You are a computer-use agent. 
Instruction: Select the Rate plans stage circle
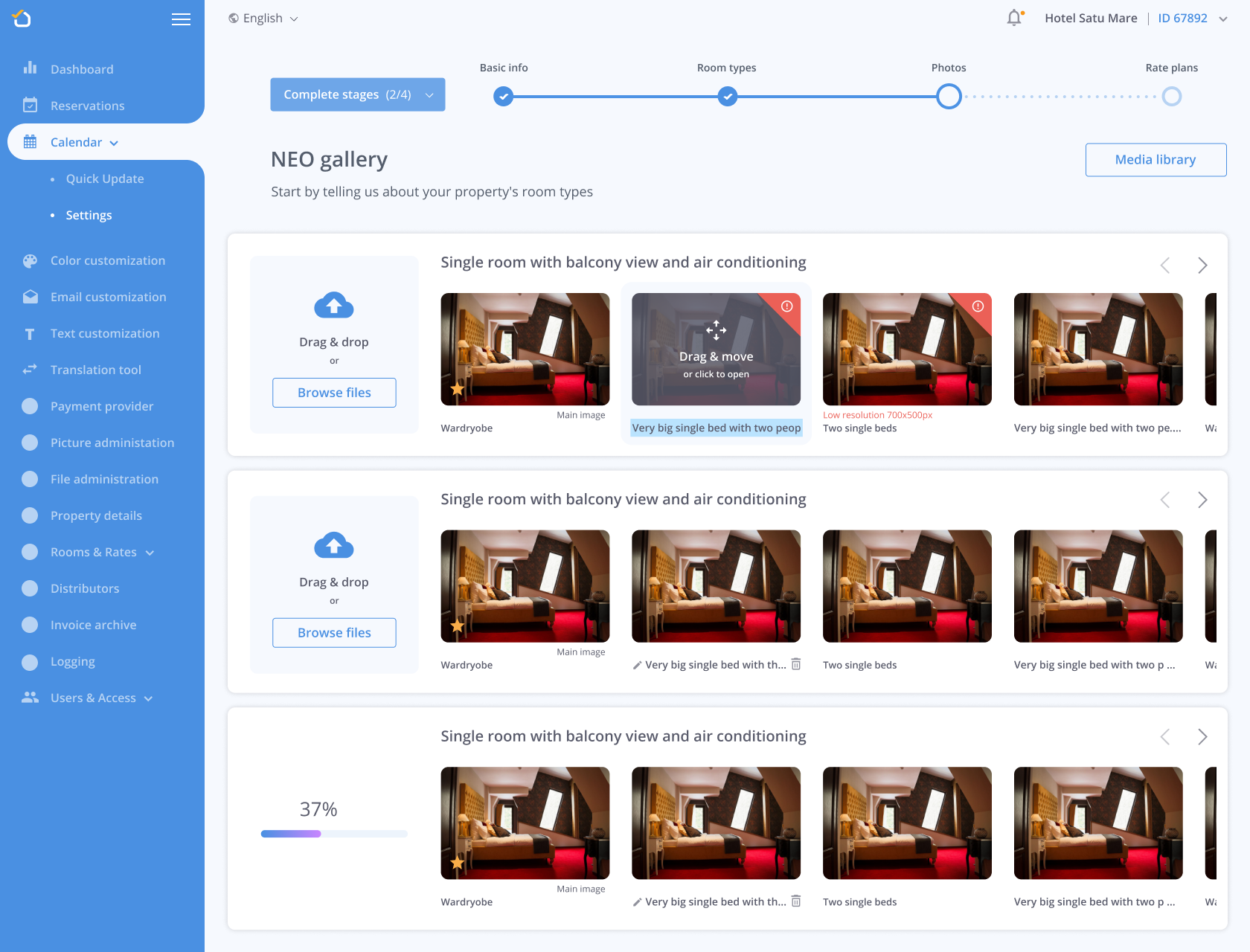click(1171, 97)
